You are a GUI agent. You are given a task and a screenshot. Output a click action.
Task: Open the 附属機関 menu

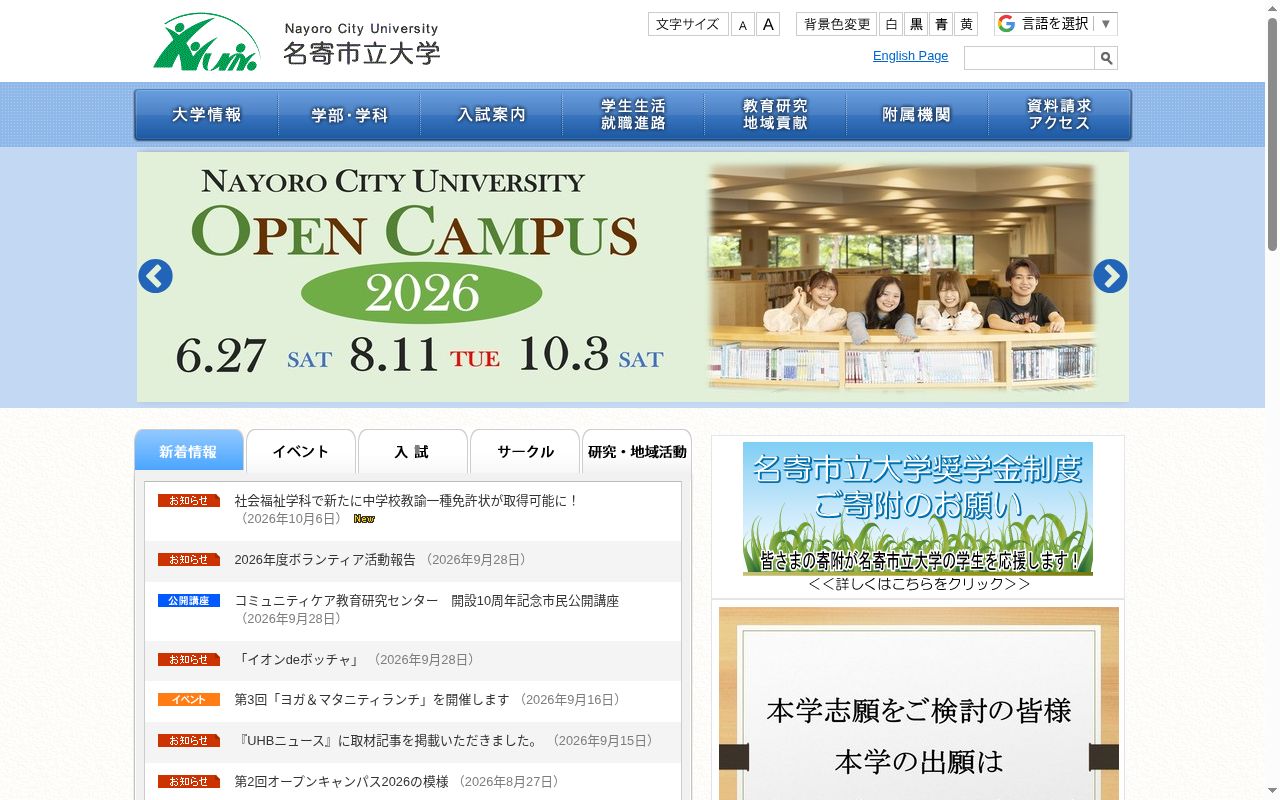point(917,115)
